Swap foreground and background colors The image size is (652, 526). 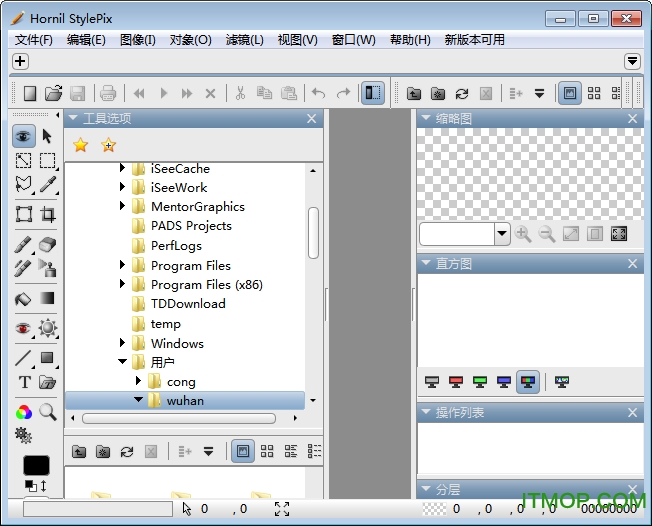[43, 486]
